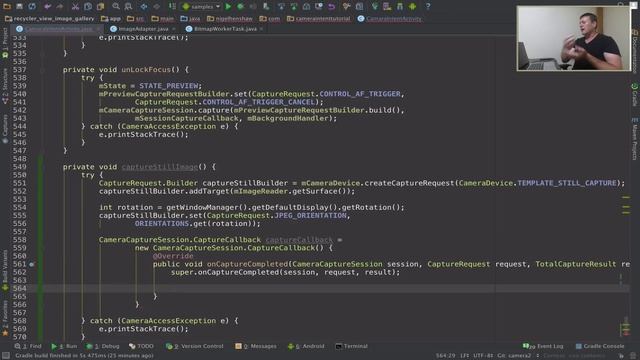Image resolution: width=640 pixels, height=360 pixels.
Task: Open the Structure side panel tab
Action: tap(5, 86)
